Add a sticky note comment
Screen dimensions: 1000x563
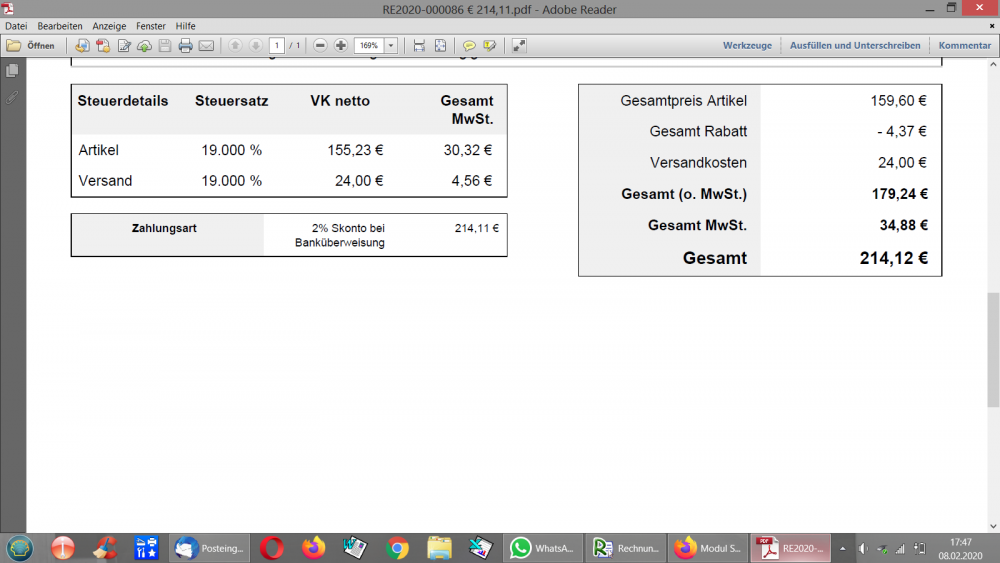pos(469,45)
